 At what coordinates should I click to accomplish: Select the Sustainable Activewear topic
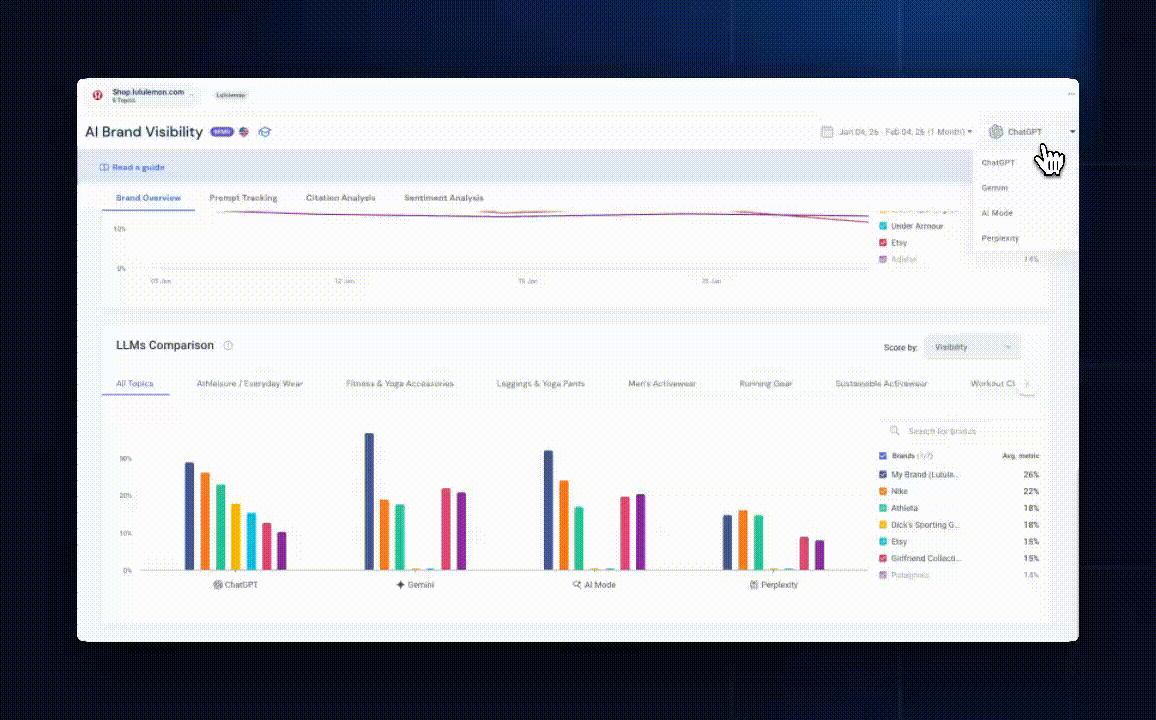[881, 384]
